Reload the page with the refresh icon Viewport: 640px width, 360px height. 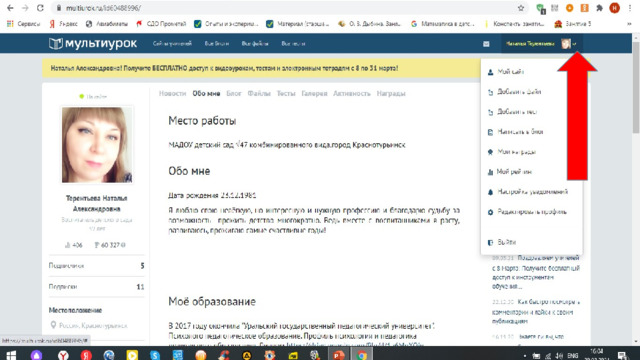coord(40,8)
